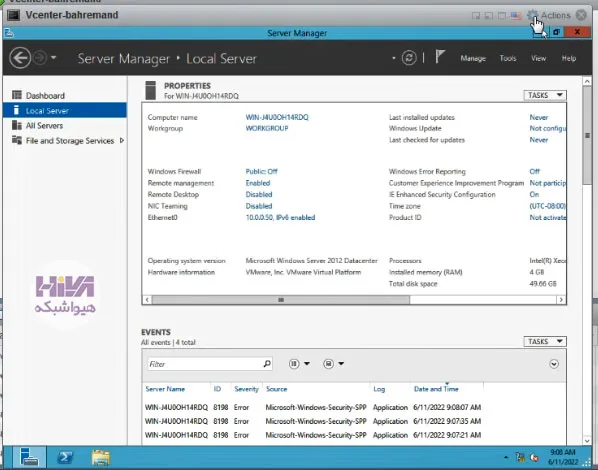
Task: Click Product ID Not activated link
Action: pos(548,217)
